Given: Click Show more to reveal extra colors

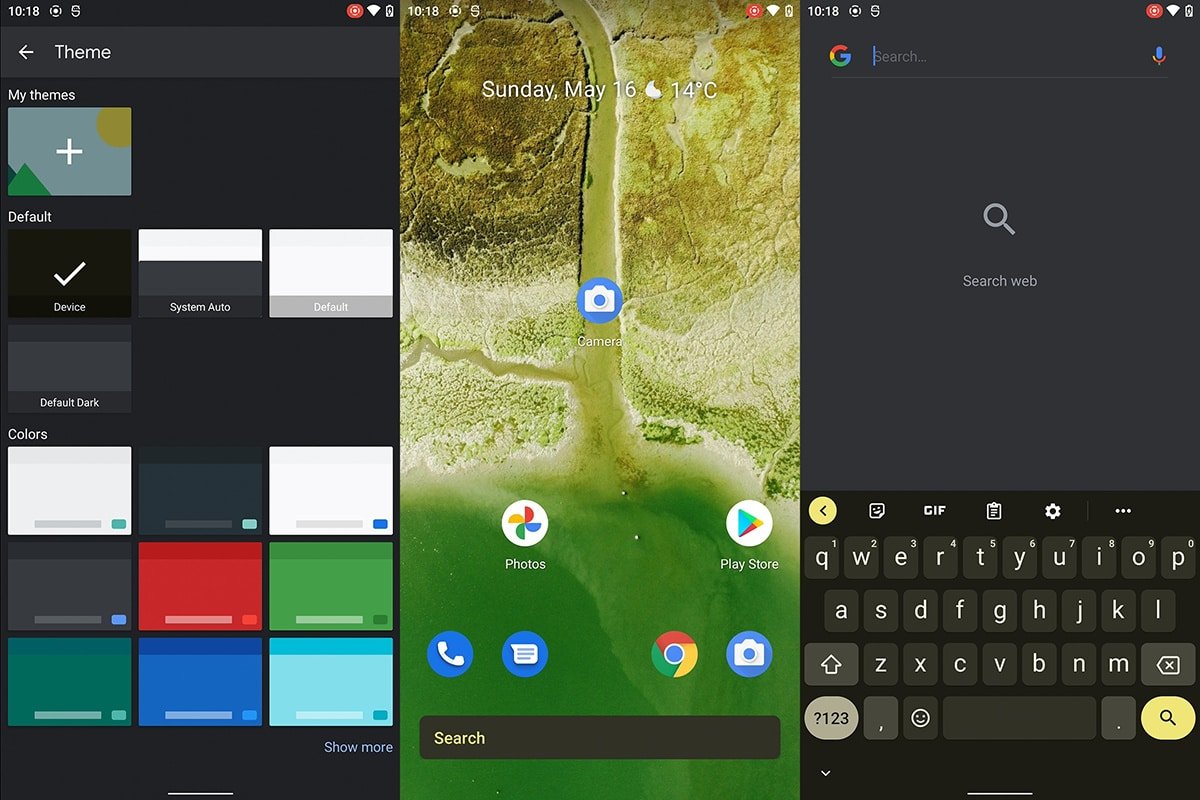Looking at the screenshot, I should [x=358, y=746].
